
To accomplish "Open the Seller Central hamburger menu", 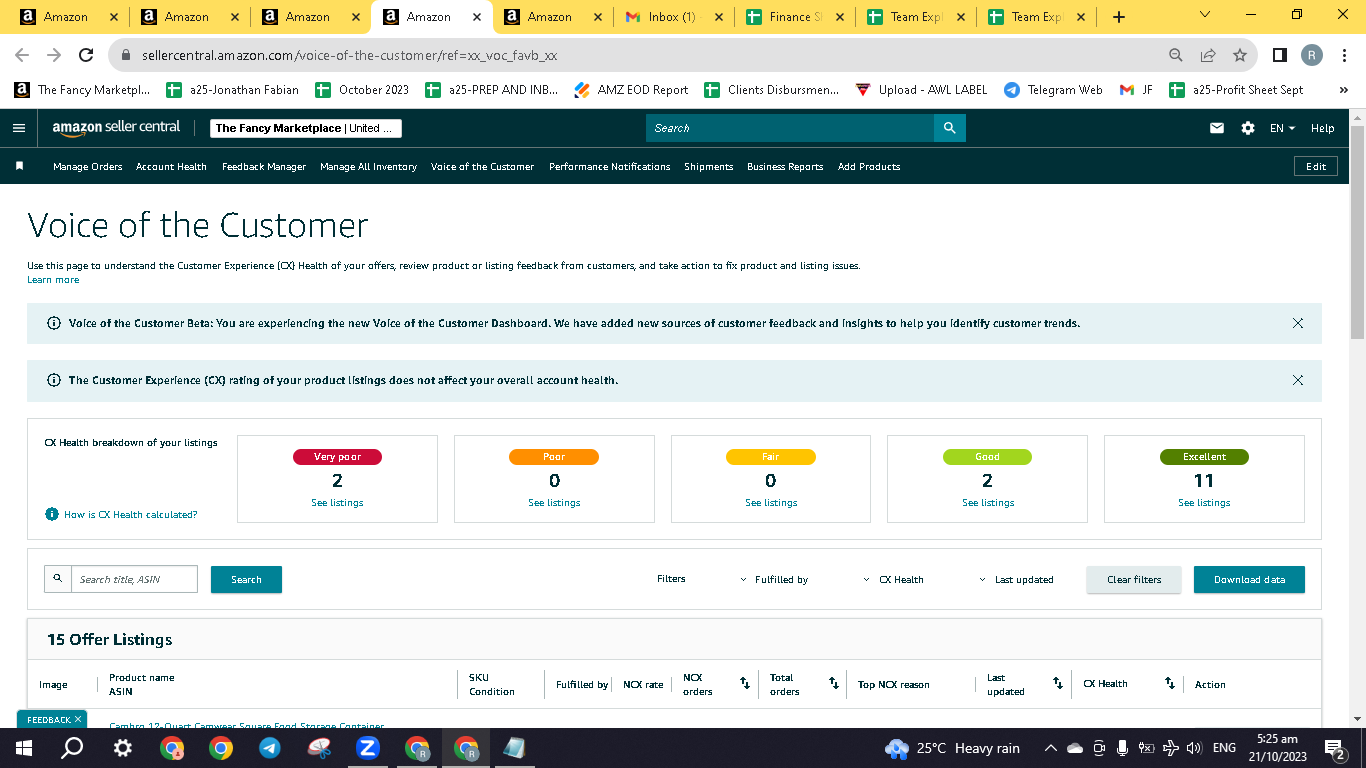I will [18, 128].
